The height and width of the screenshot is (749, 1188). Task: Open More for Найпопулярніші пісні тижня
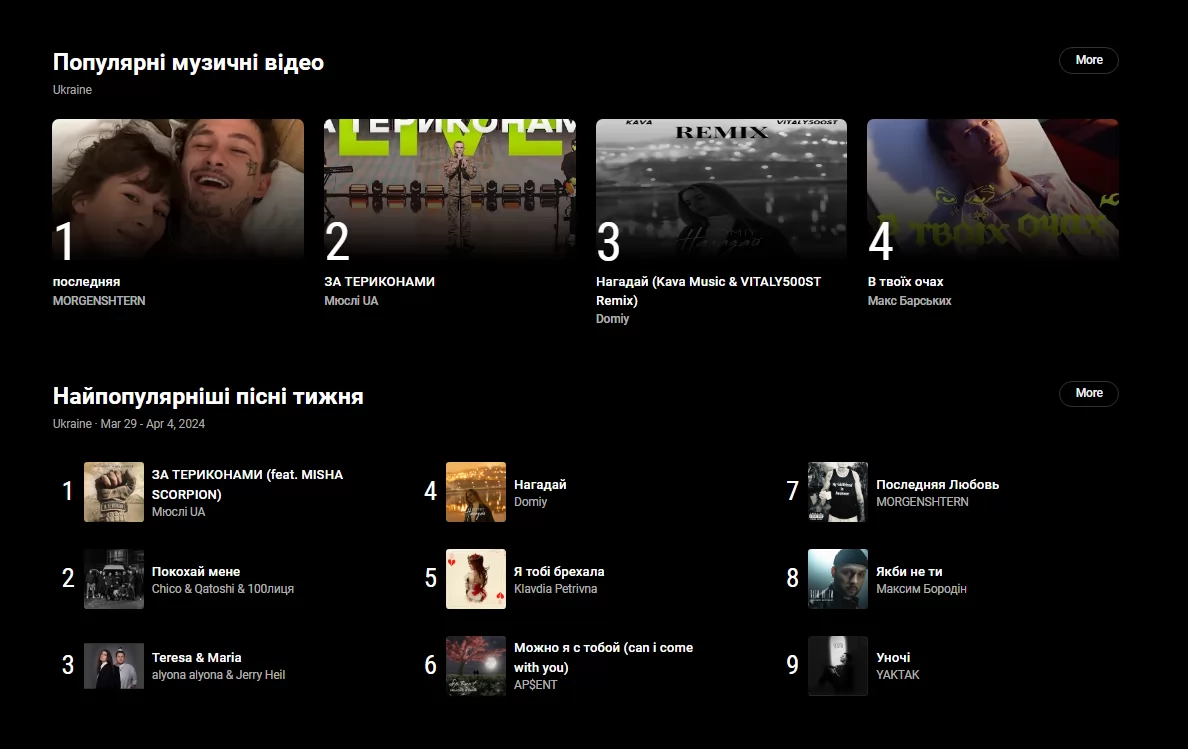pyautogui.click(x=1089, y=393)
